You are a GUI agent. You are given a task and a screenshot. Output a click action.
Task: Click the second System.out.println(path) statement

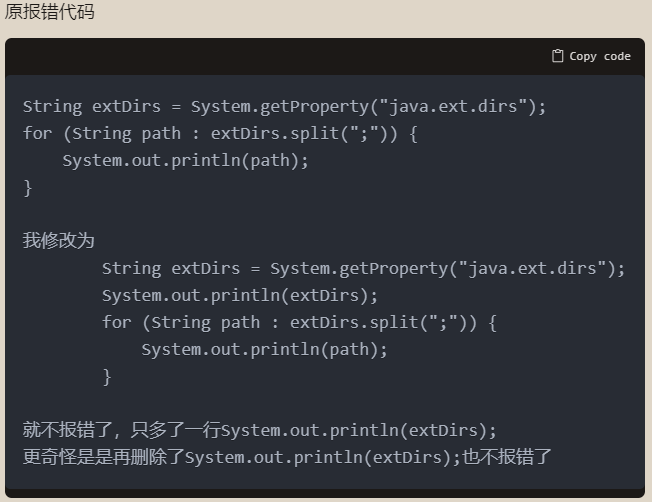click(264, 350)
